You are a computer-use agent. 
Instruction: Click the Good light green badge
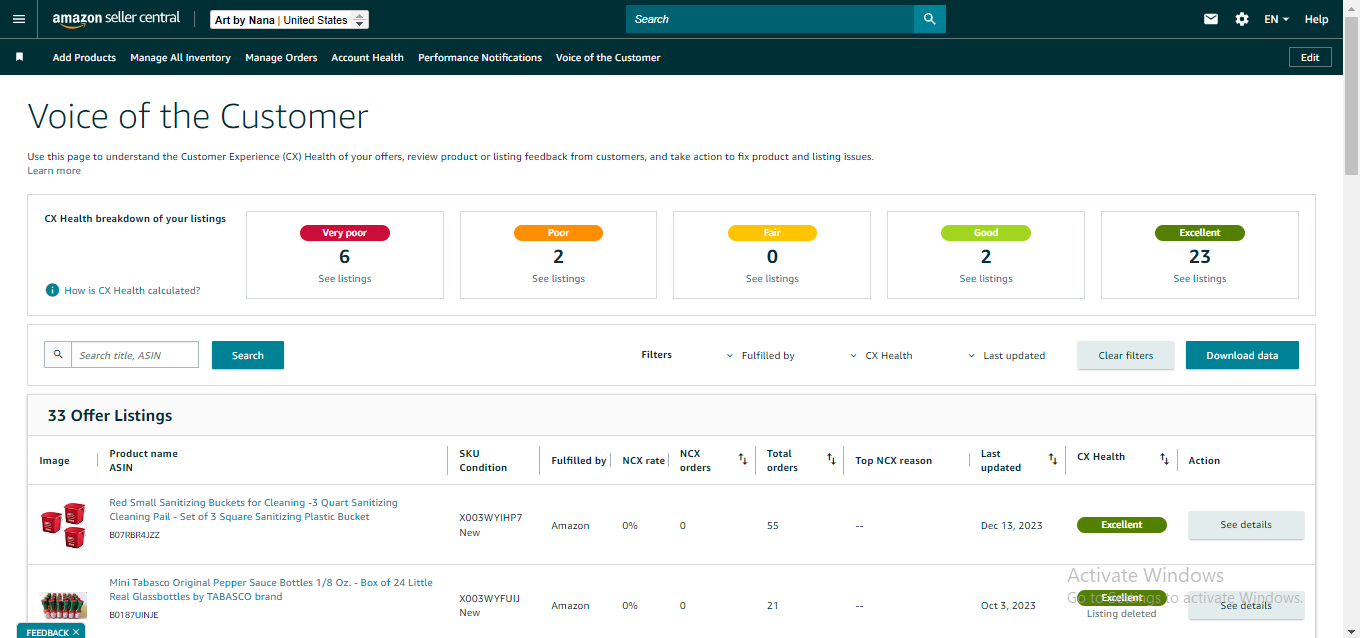[x=986, y=233]
